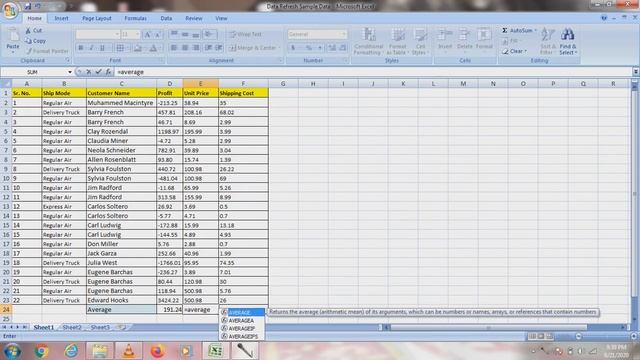The image size is (640, 360).
Task: Click the Center alignment icon
Action: (185, 48)
